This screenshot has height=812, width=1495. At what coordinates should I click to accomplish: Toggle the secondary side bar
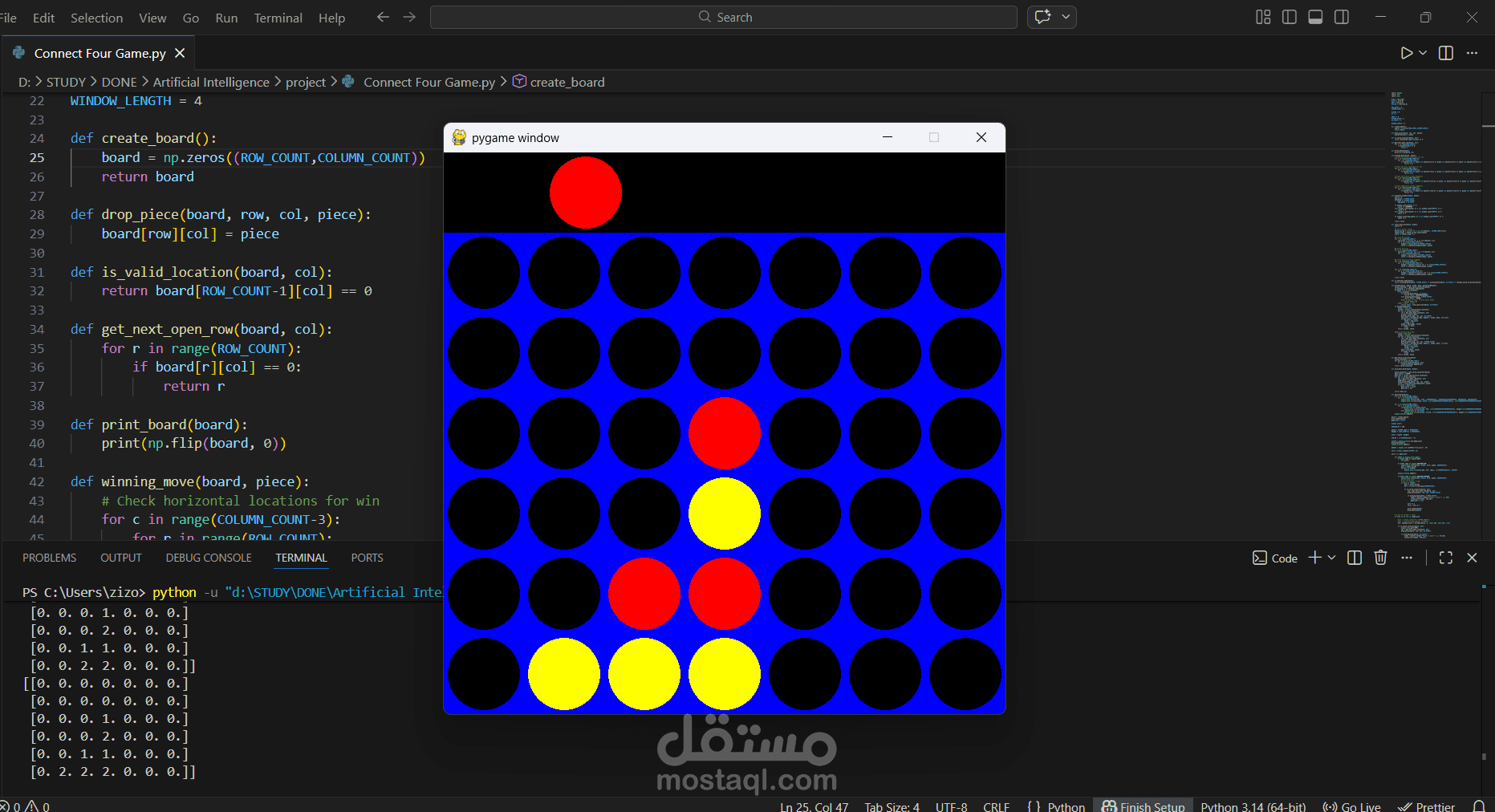pos(1341,16)
